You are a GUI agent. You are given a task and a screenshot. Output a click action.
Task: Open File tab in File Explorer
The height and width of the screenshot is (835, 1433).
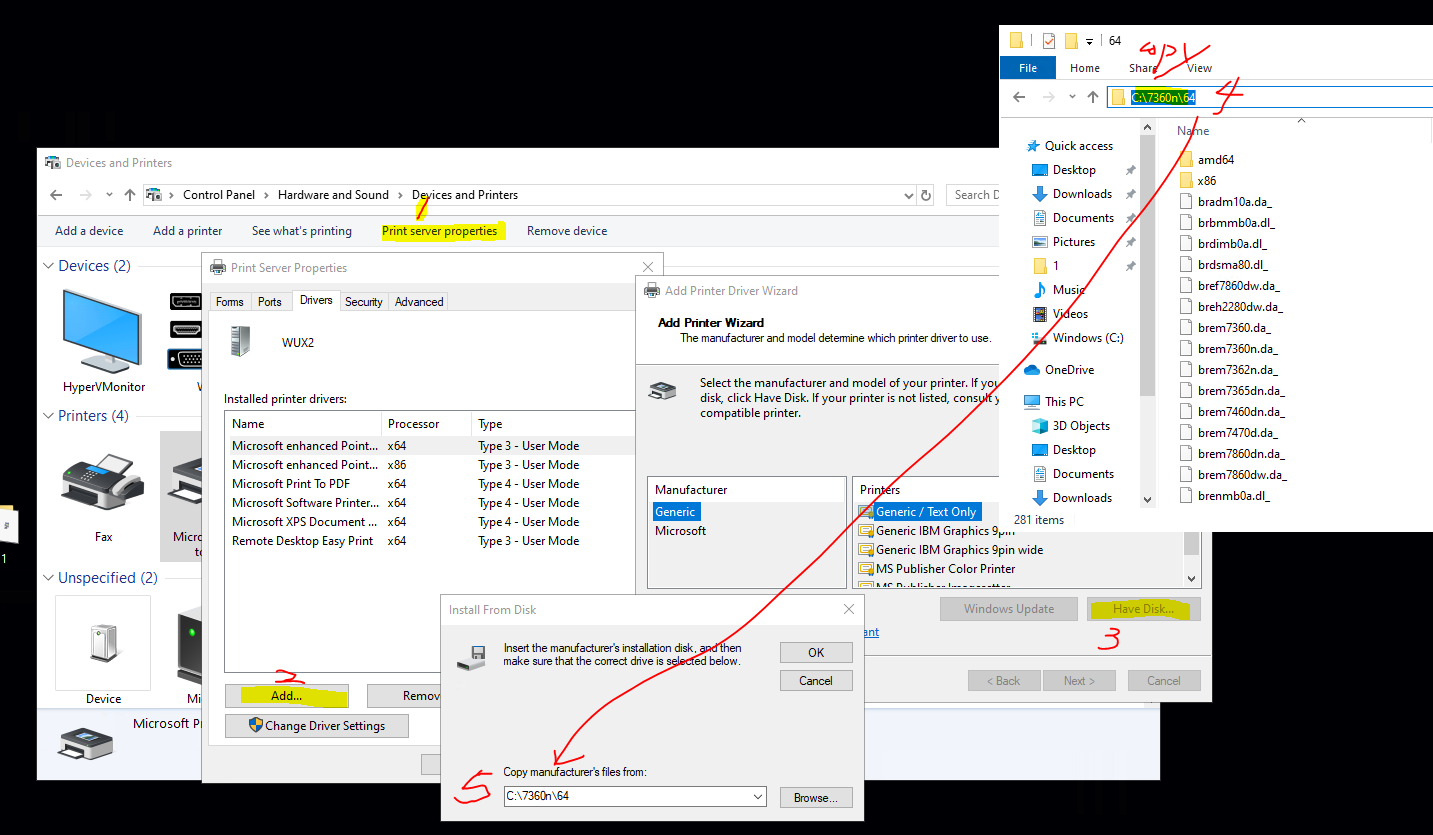[x=1028, y=68]
